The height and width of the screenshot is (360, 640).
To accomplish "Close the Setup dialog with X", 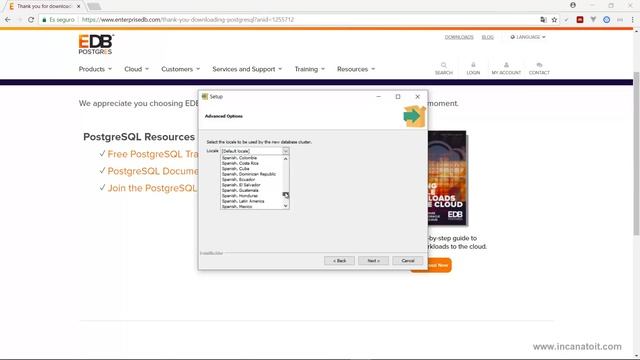I will (418, 97).
